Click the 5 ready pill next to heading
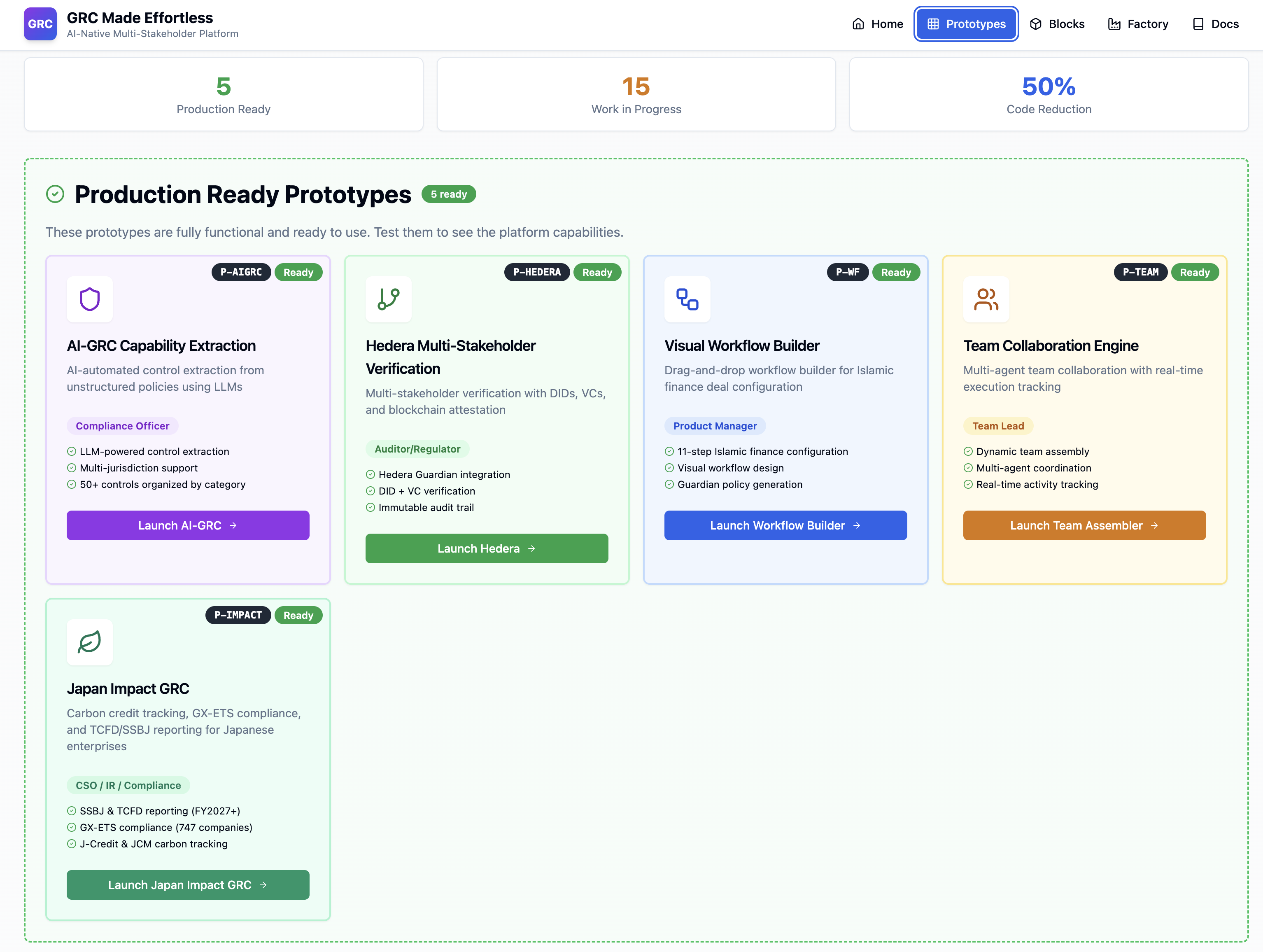The width and height of the screenshot is (1263, 952). tap(449, 194)
